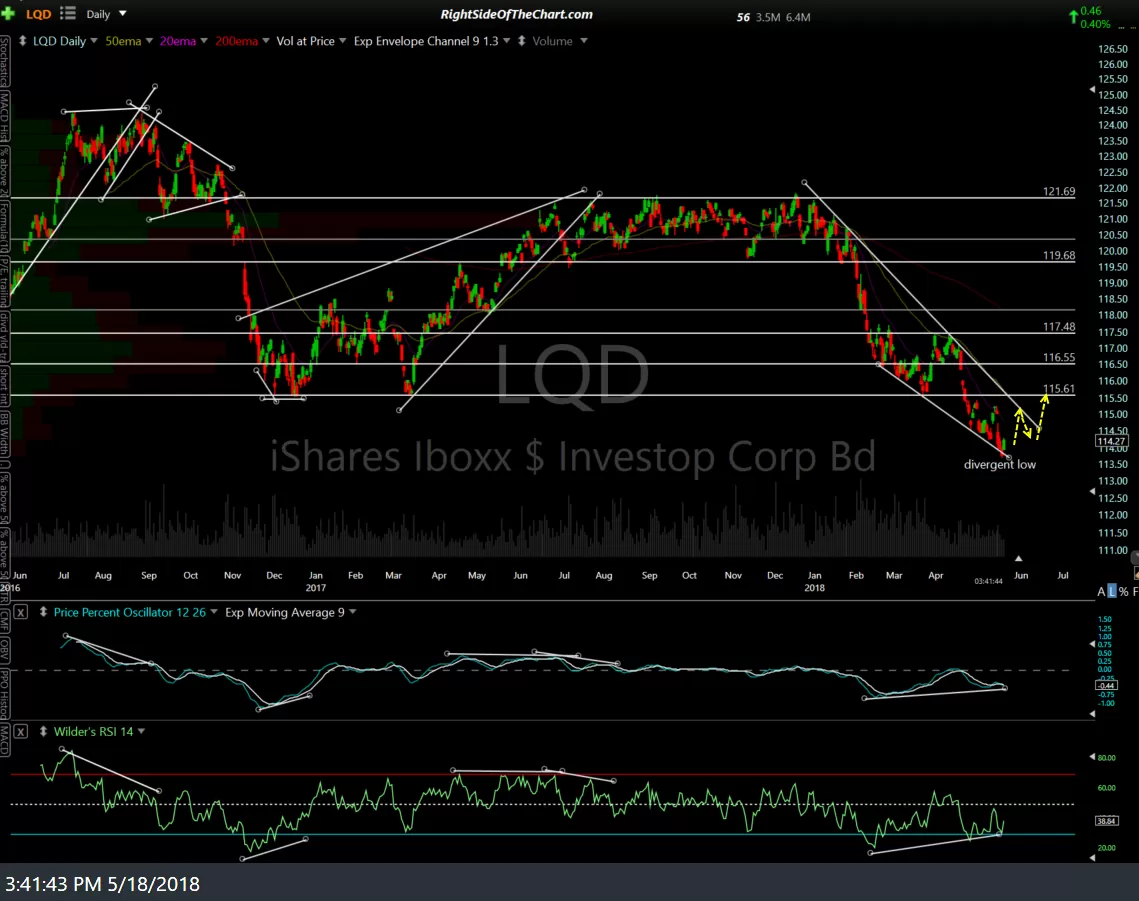Open the 20ema indicator dropdown
The height and width of the screenshot is (901, 1139).
click(x=203, y=41)
